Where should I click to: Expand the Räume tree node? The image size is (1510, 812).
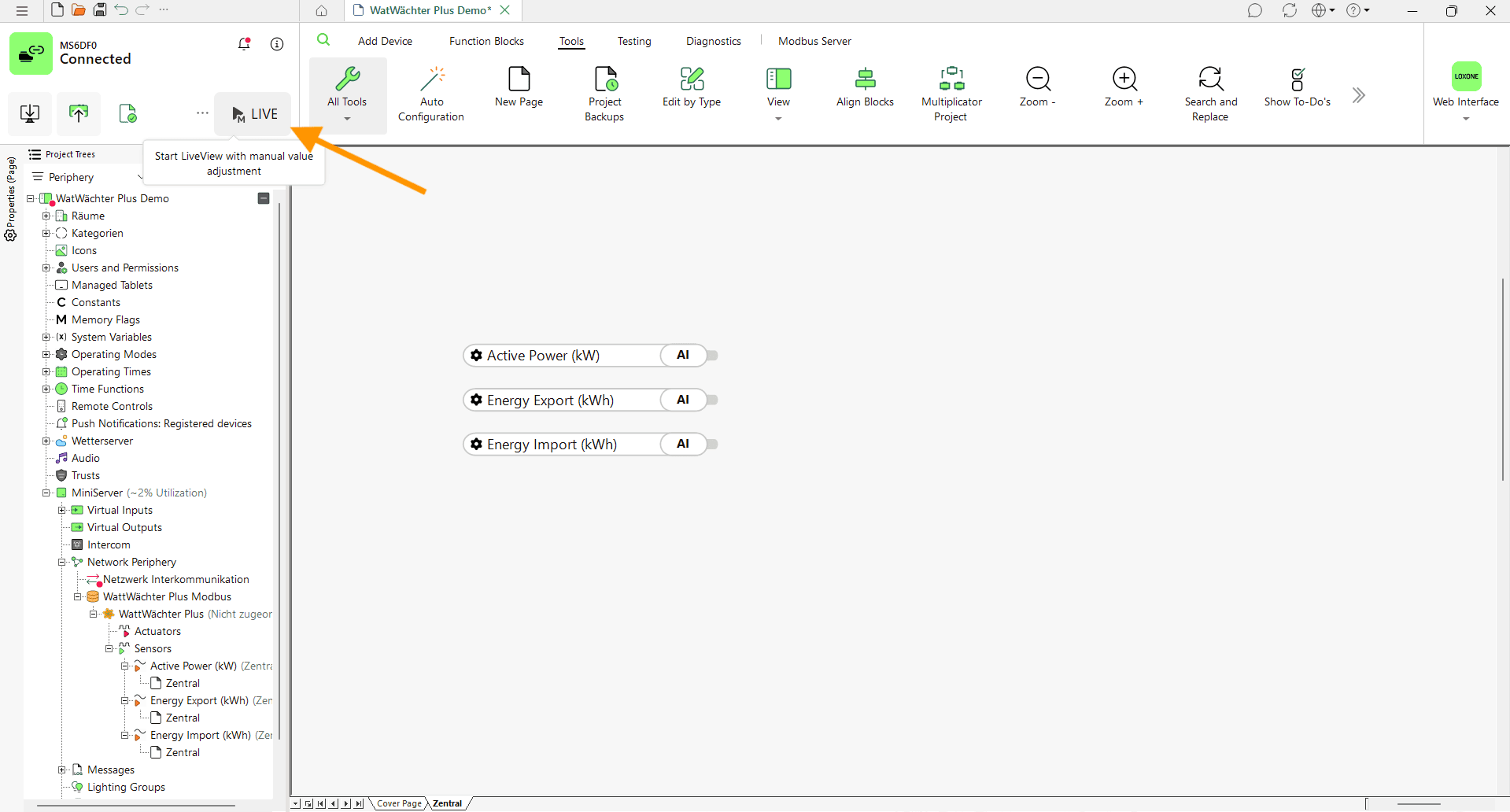(46, 216)
